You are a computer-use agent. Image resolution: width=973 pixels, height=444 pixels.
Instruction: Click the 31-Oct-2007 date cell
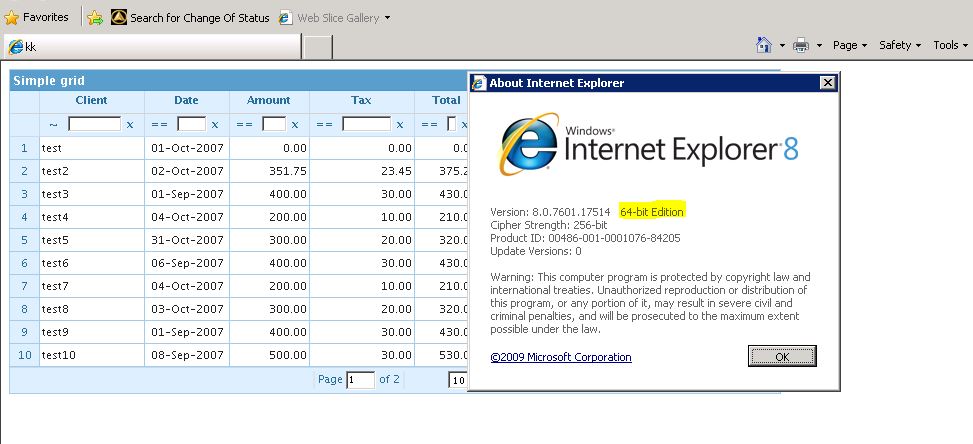coord(187,240)
